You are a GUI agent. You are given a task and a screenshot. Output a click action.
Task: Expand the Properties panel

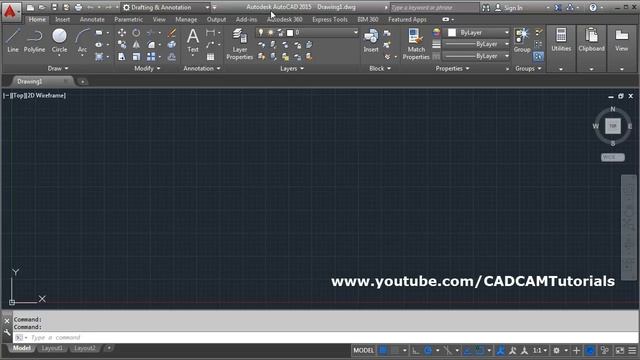(x=452, y=69)
